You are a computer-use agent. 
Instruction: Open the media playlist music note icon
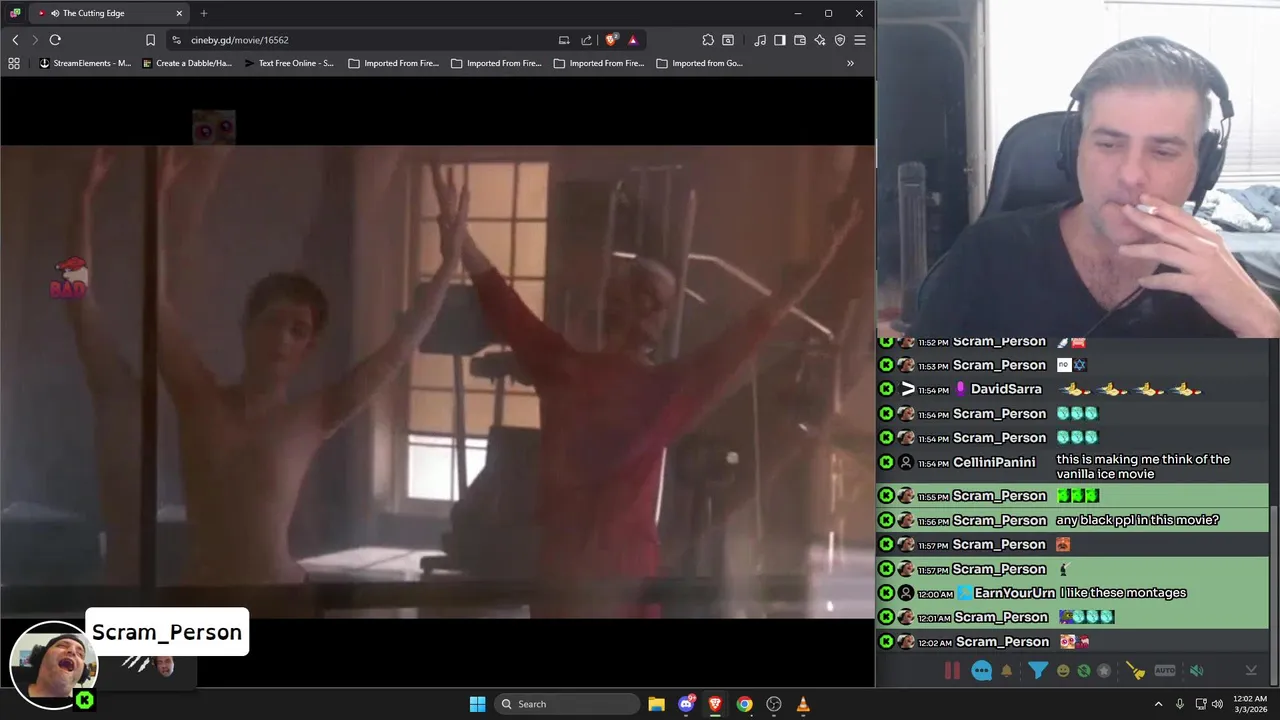pyautogui.click(x=760, y=40)
